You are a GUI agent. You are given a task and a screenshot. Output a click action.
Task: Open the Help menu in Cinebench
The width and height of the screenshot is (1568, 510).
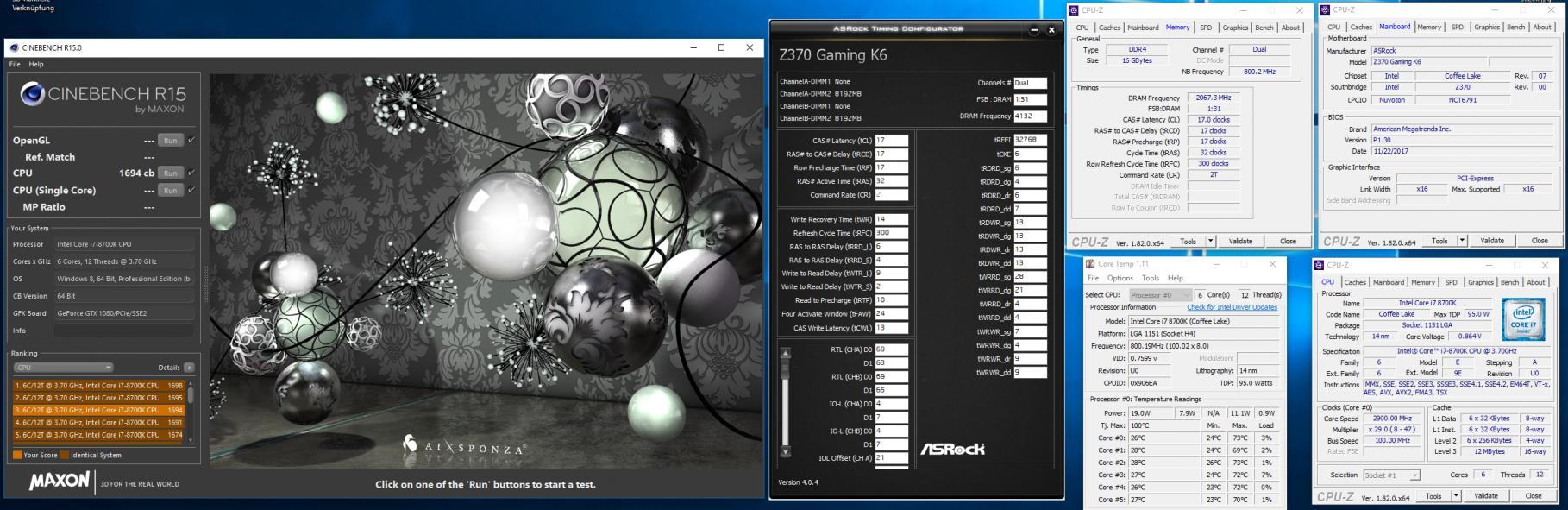[x=36, y=65]
